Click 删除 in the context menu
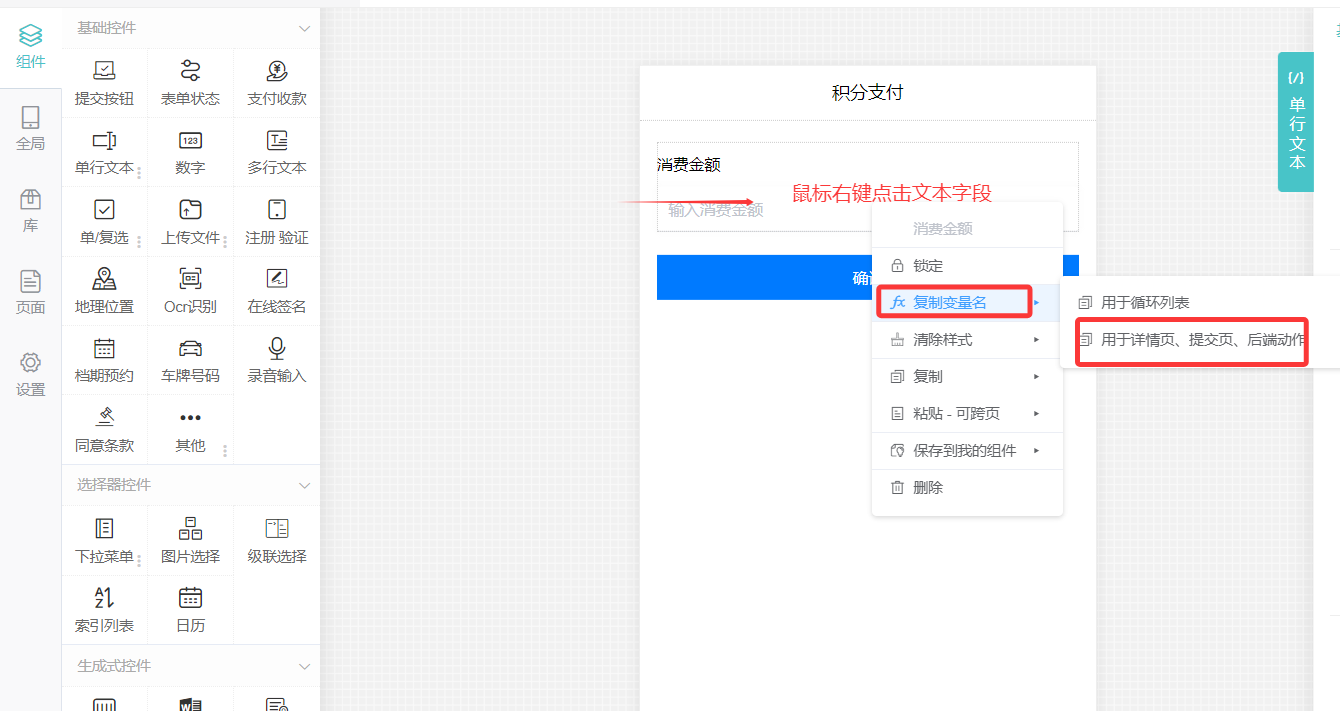The image size is (1340, 711). [x=928, y=488]
